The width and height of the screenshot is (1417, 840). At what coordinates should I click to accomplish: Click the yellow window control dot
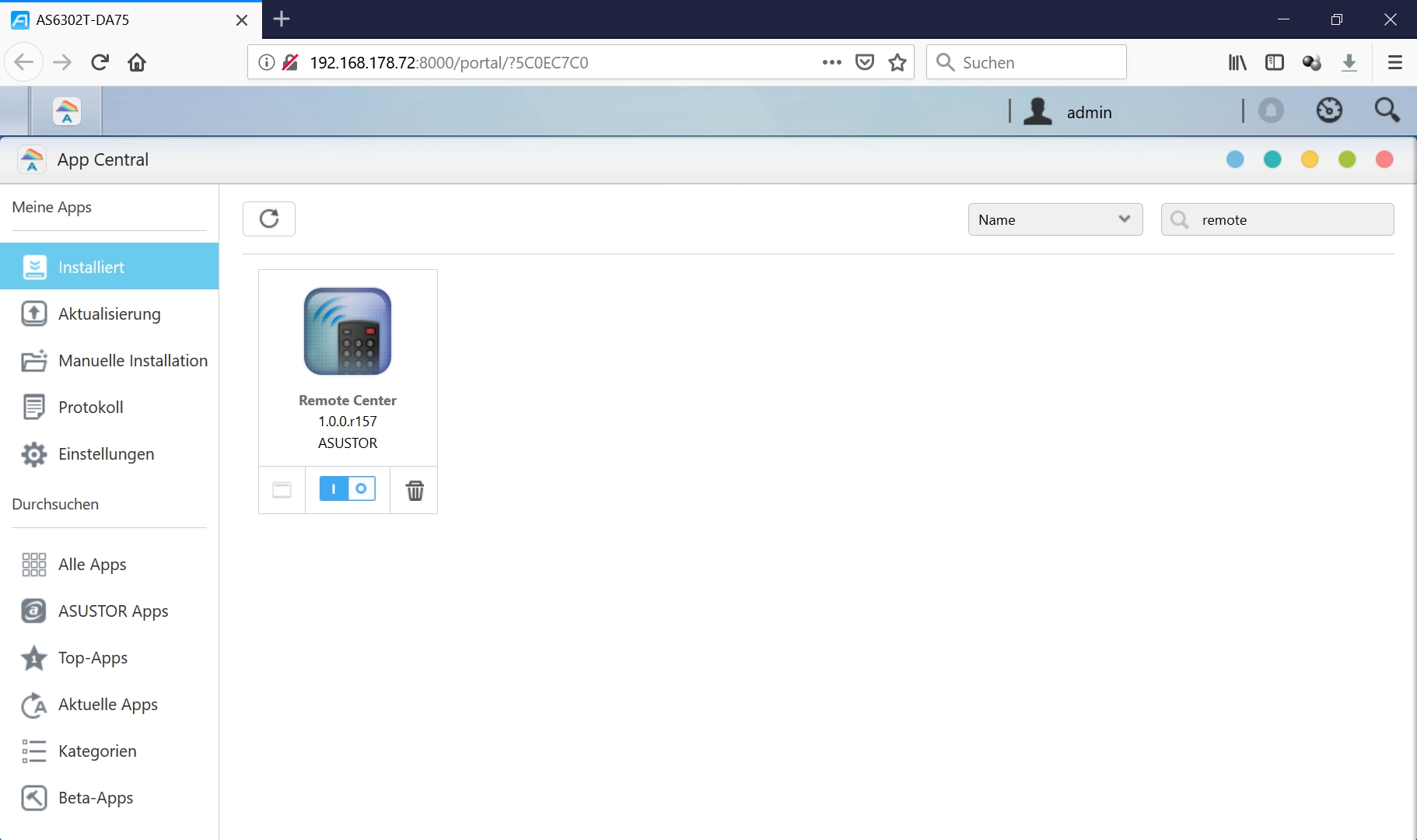[x=1310, y=159]
